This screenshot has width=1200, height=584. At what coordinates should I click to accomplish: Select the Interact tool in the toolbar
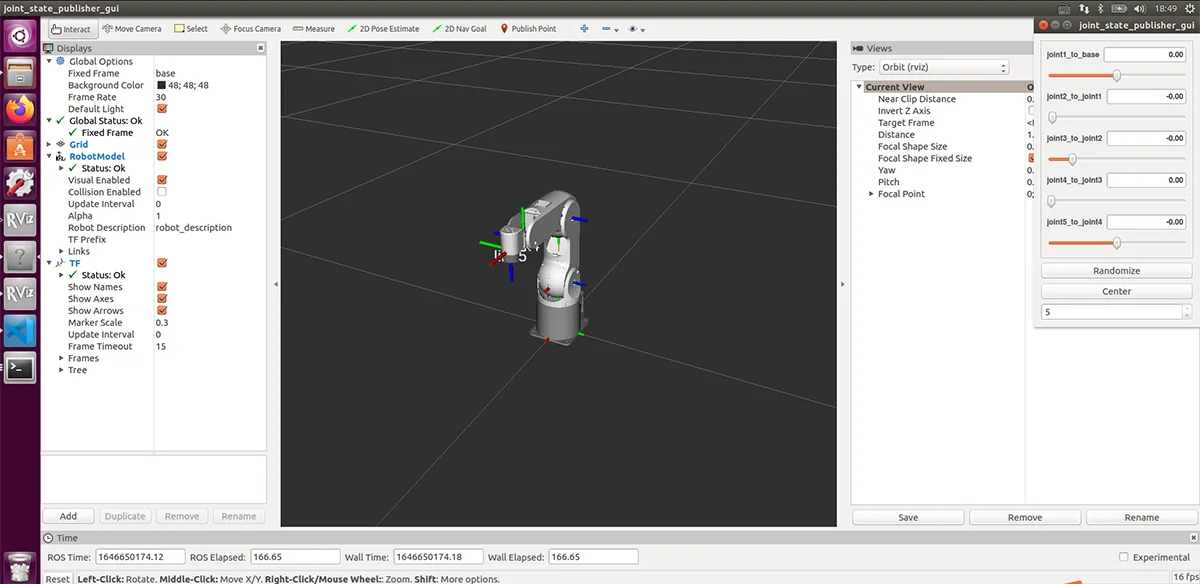tap(70, 29)
